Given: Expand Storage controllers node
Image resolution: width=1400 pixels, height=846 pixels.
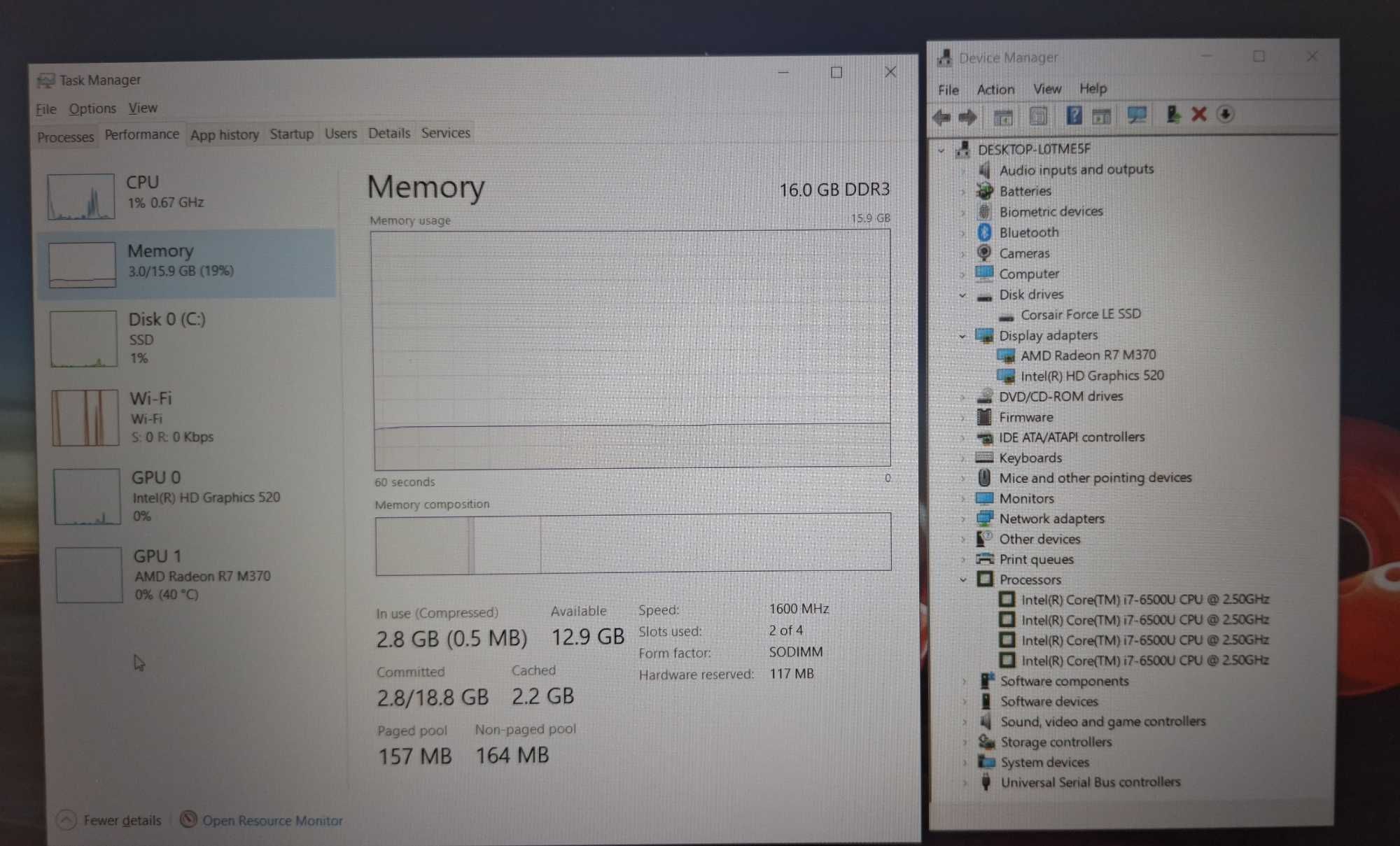Looking at the screenshot, I should 964,742.
